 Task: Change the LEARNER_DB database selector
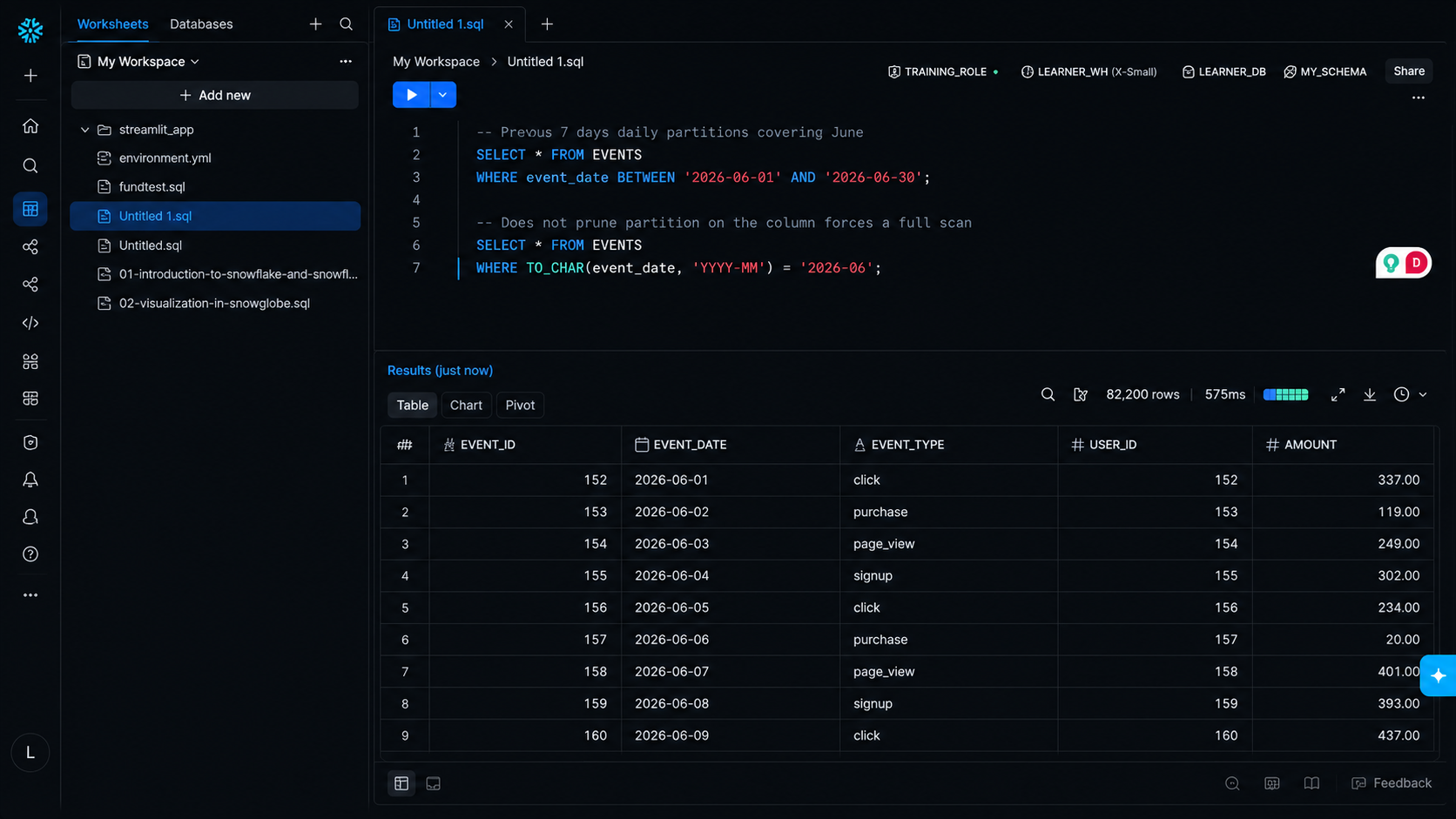tap(1223, 71)
